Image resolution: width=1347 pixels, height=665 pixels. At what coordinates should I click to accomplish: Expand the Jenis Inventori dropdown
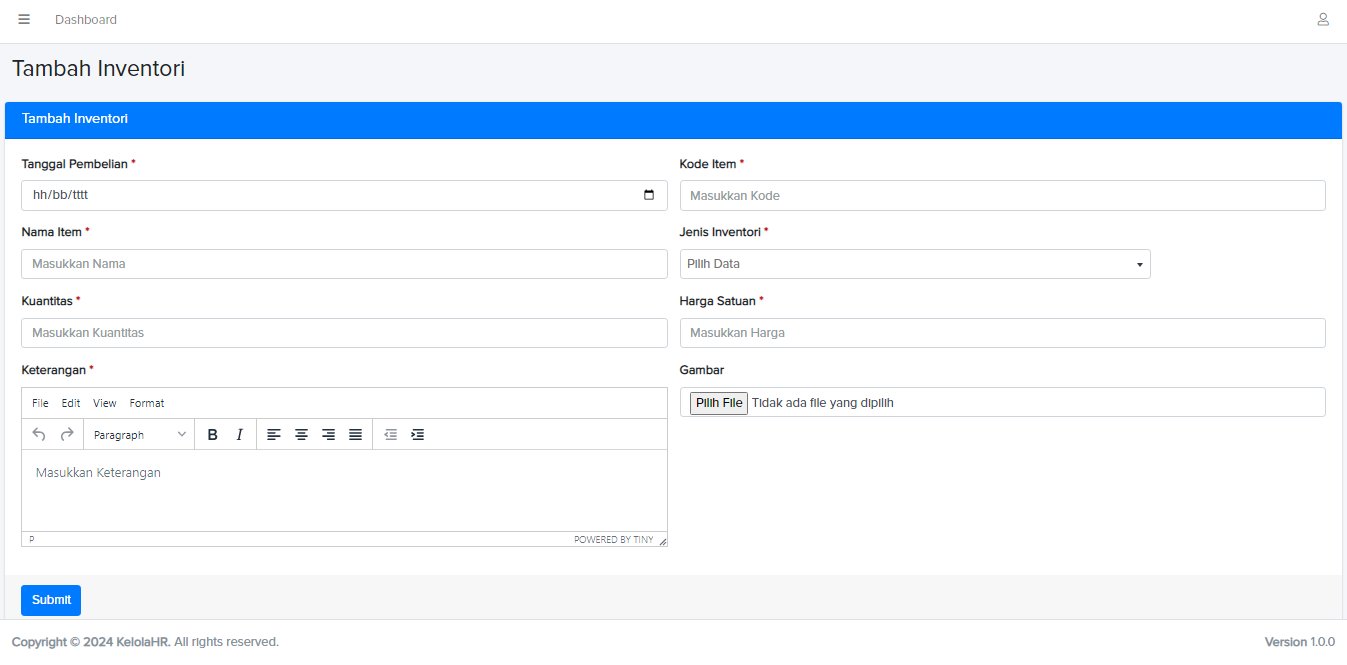pyautogui.click(x=914, y=264)
